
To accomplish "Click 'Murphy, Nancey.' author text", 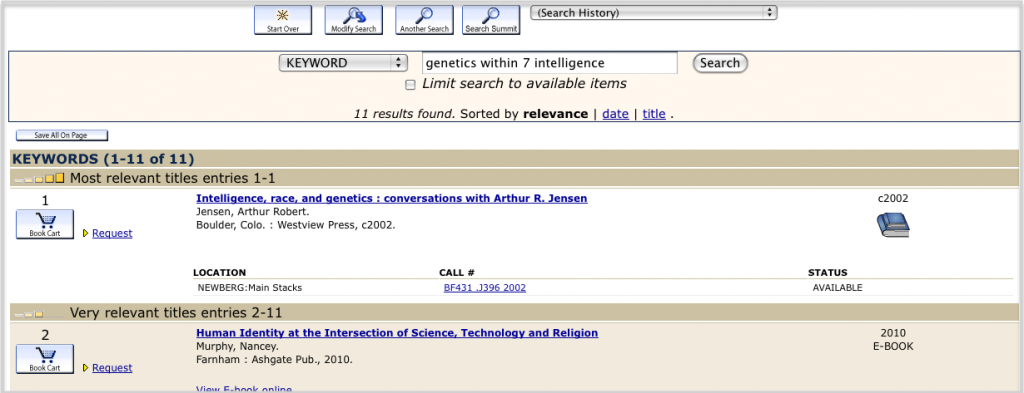I will [237, 347].
